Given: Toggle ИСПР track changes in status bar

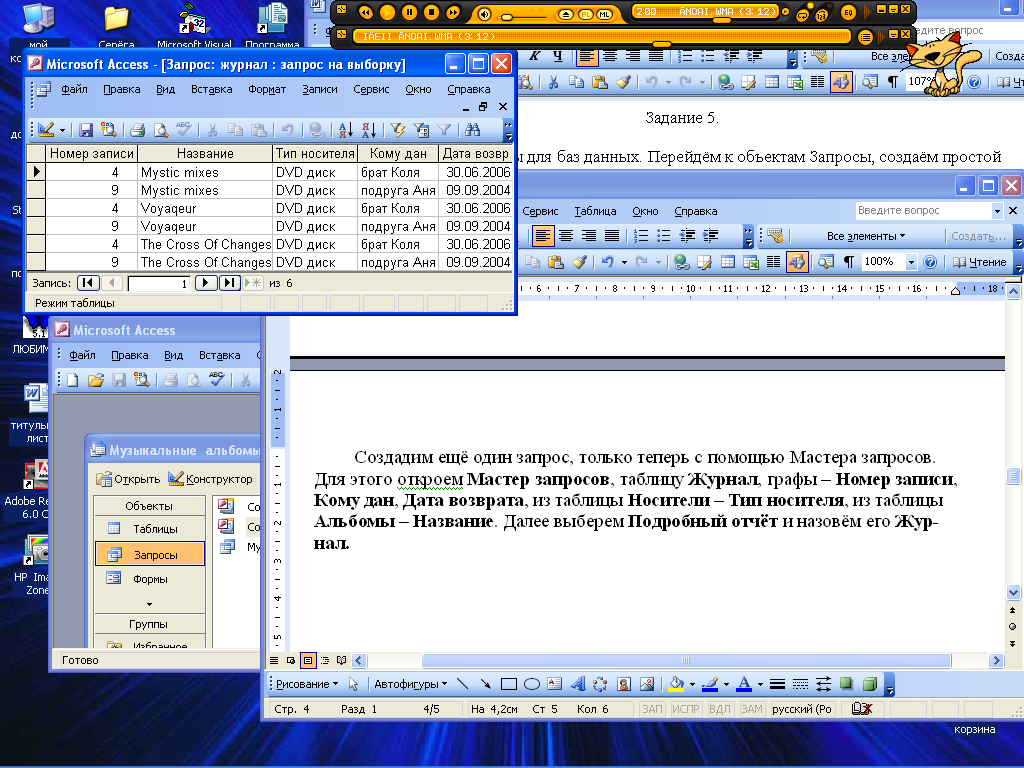Looking at the screenshot, I should pyautogui.click(x=686, y=709).
